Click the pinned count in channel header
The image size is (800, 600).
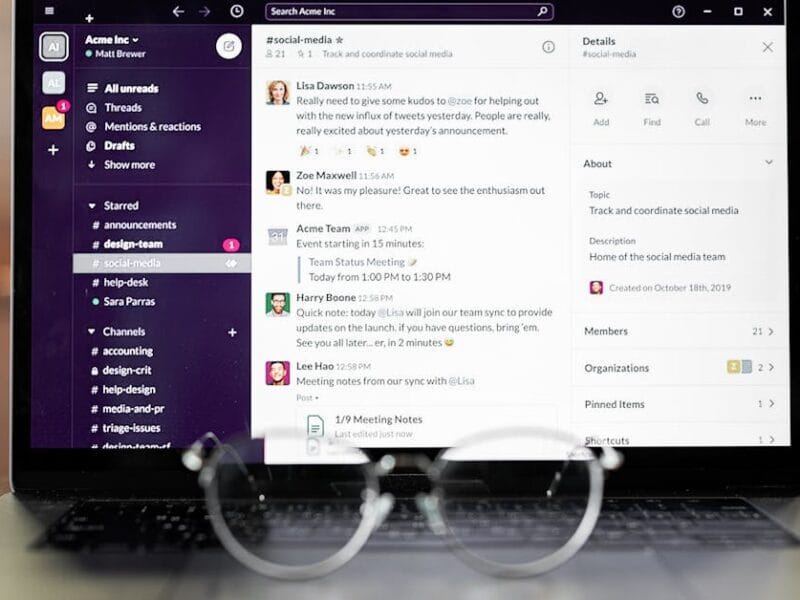click(x=305, y=54)
